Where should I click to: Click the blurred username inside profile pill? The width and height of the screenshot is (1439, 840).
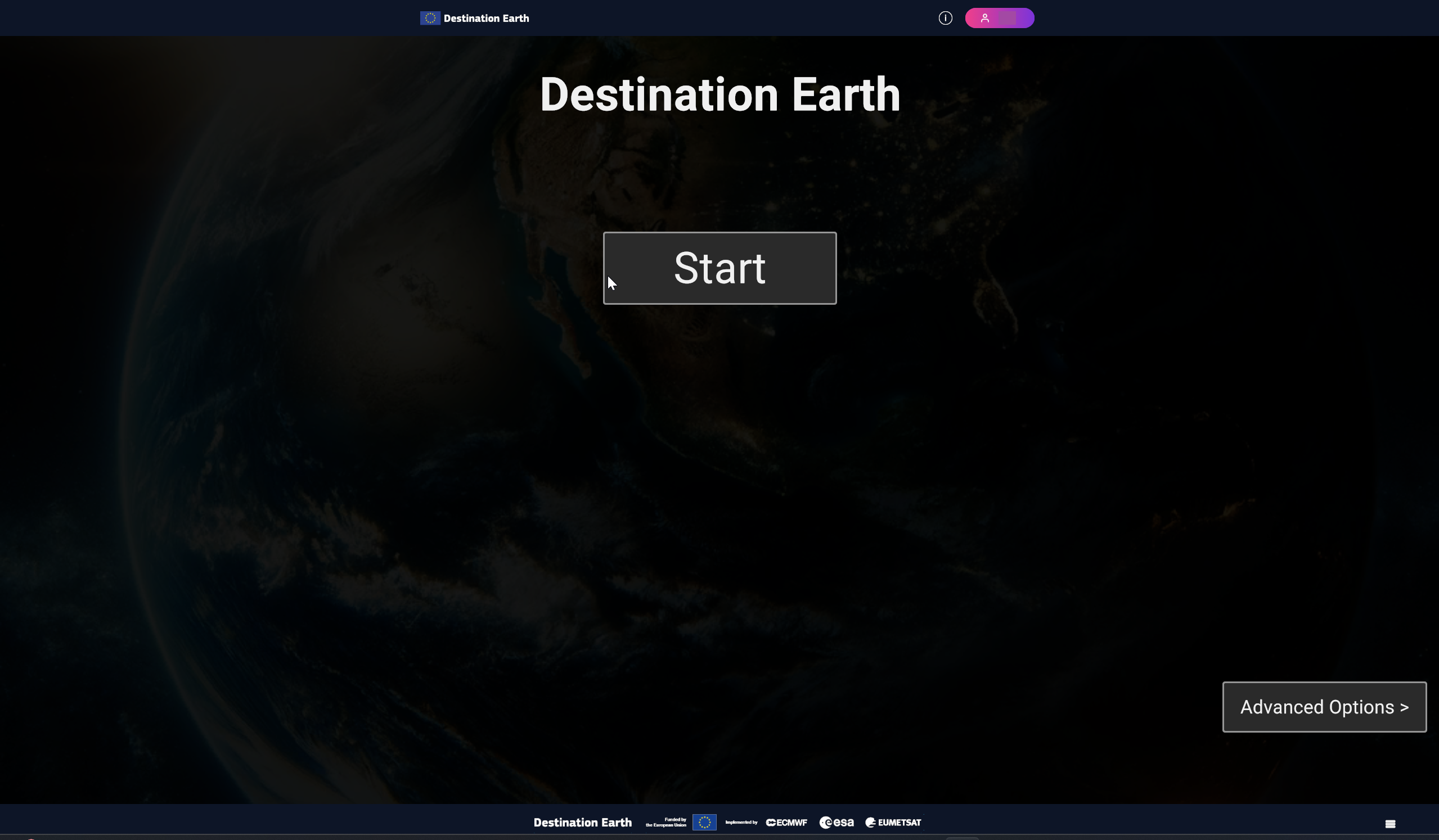(1007, 18)
